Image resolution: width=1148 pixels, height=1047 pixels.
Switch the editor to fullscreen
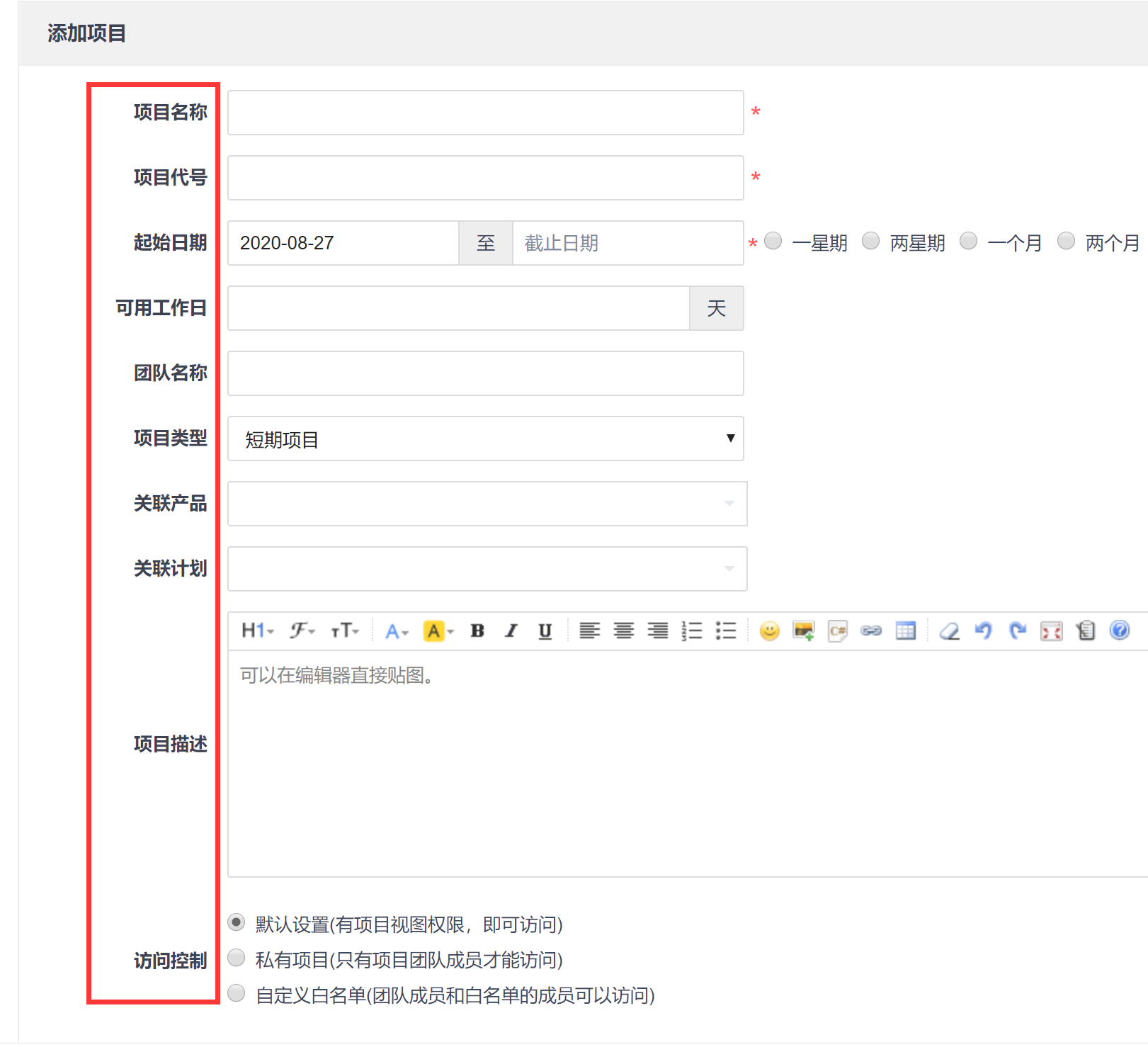1052,630
